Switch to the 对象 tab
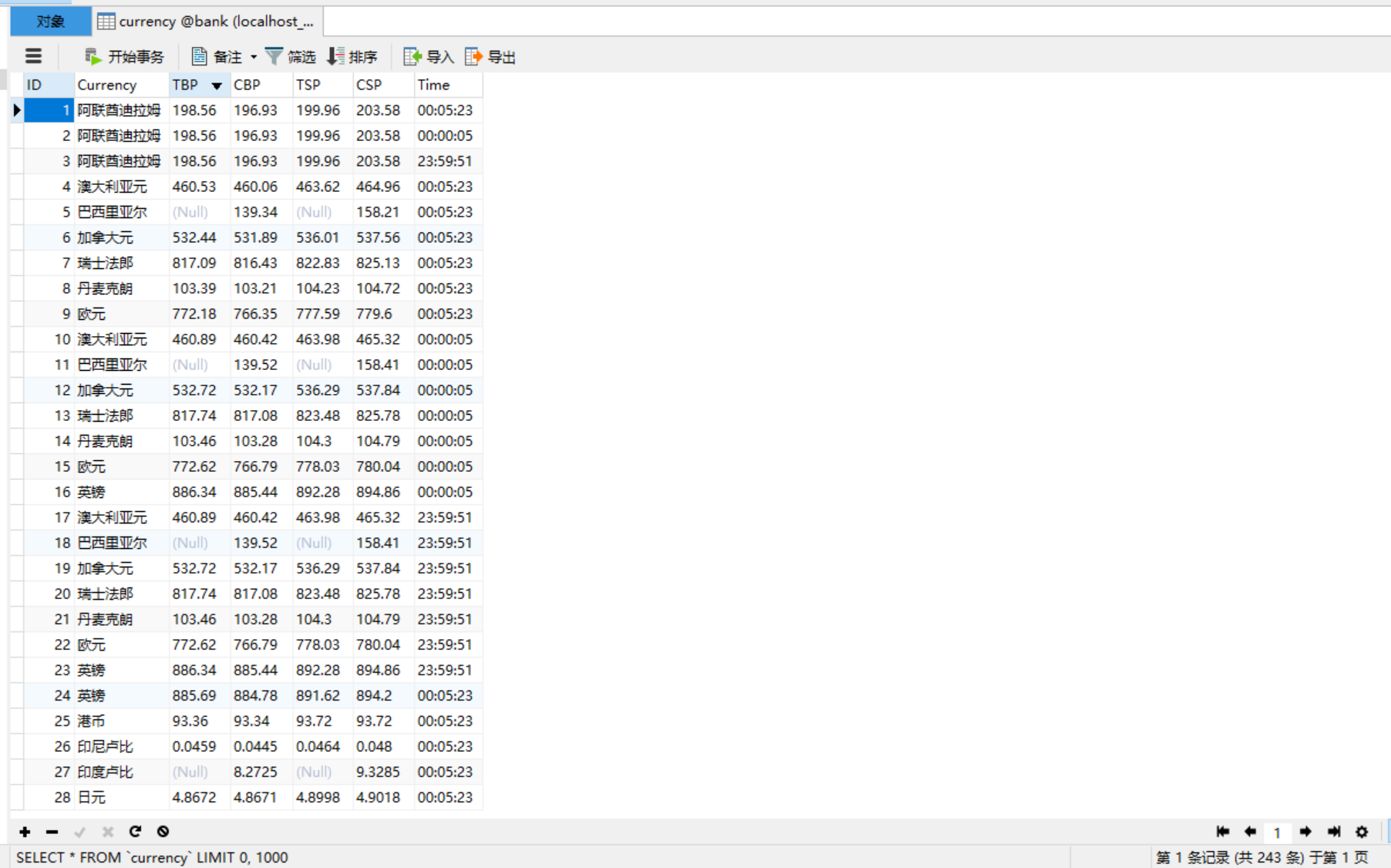 coord(51,22)
